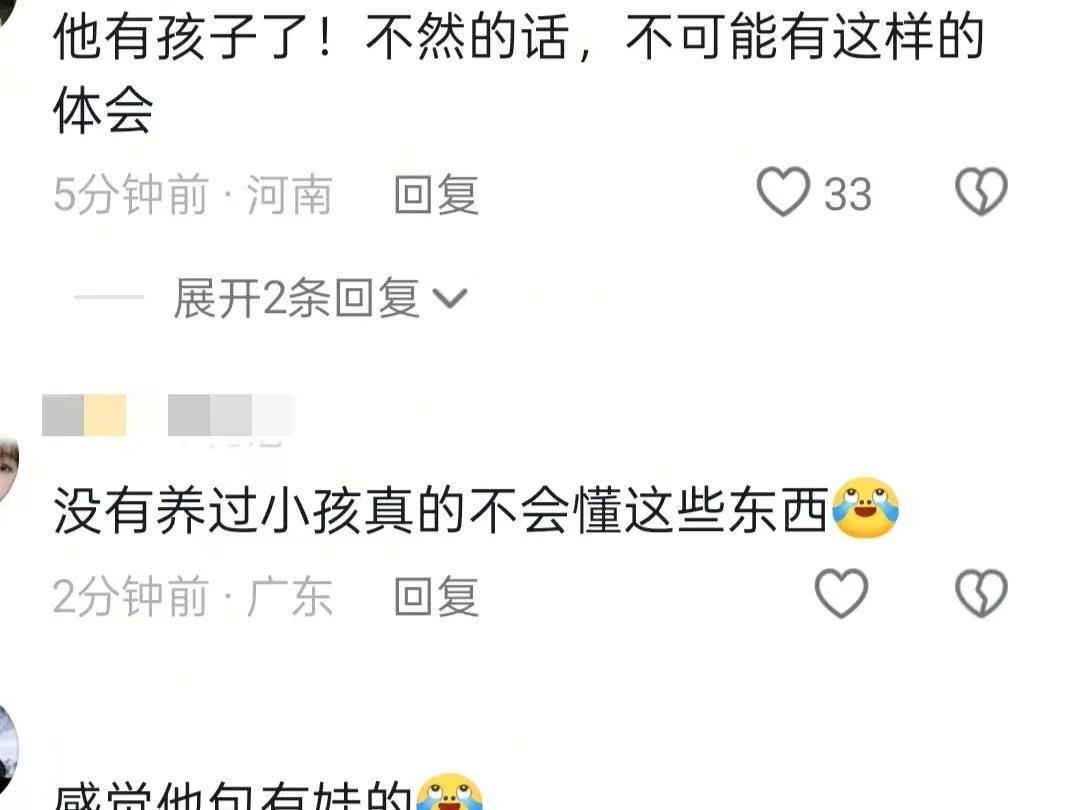
Task: Select the comment 他有孩子了 text
Action: tap(519, 72)
